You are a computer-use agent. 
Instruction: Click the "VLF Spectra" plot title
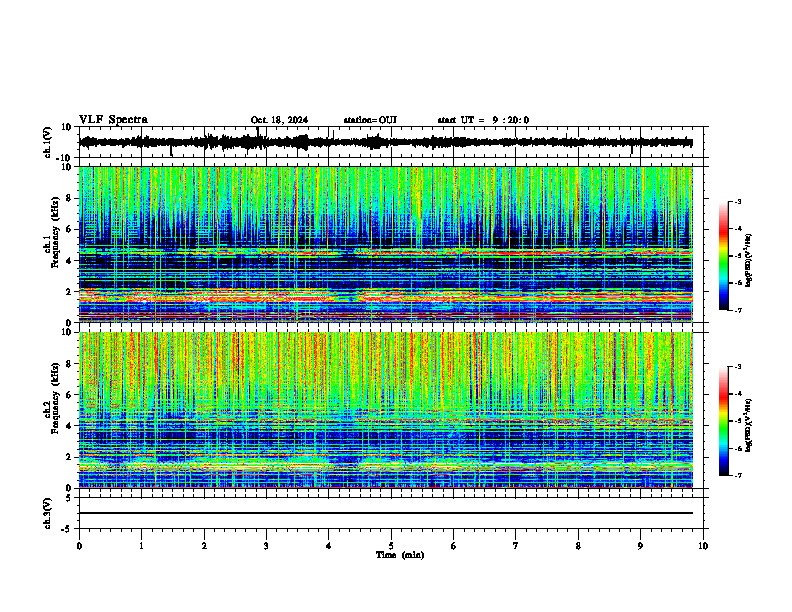[x=113, y=120]
